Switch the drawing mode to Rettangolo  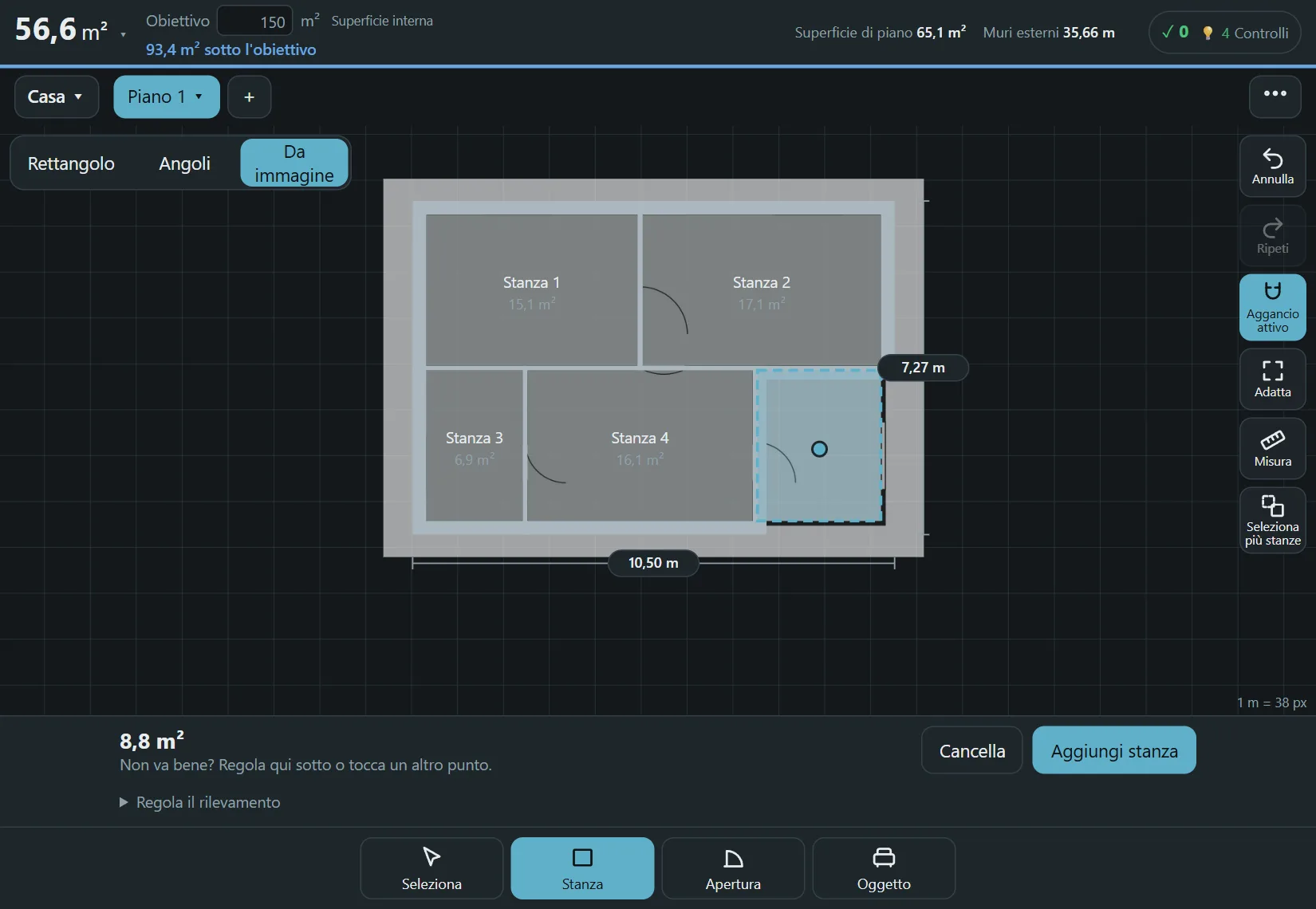(x=71, y=163)
